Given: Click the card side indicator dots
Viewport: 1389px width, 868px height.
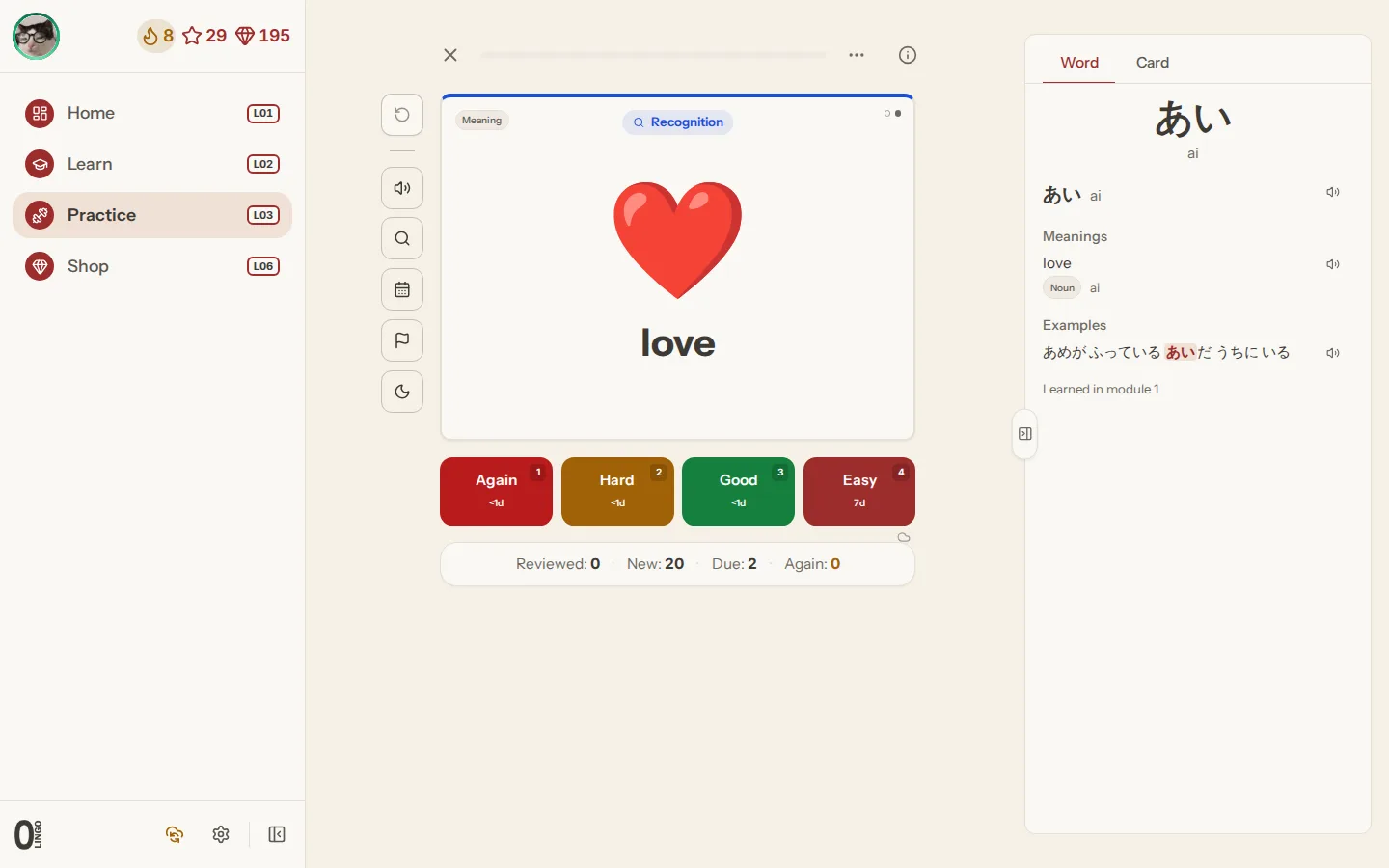Looking at the screenshot, I should (893, 114).
